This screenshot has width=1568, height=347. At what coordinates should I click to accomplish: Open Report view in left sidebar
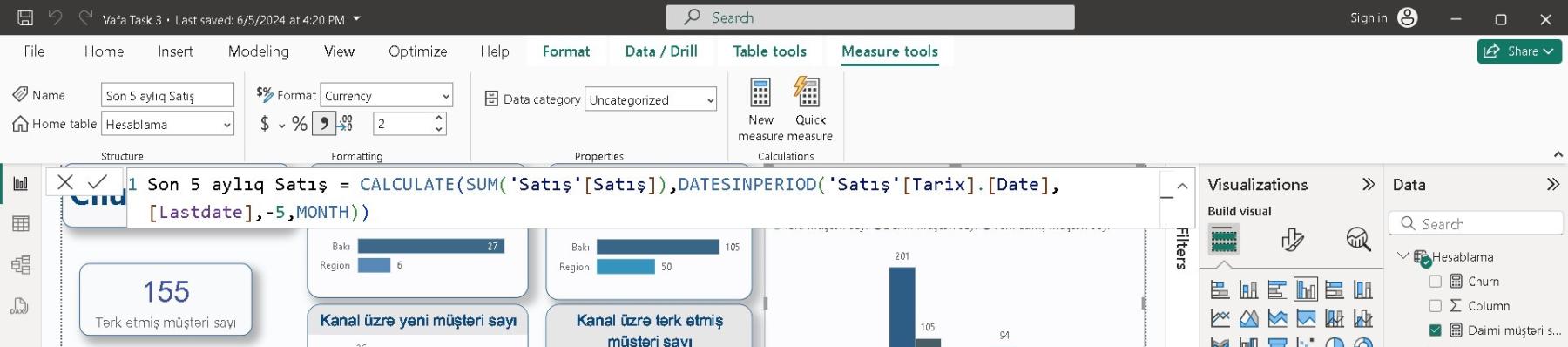click(20, 183)
